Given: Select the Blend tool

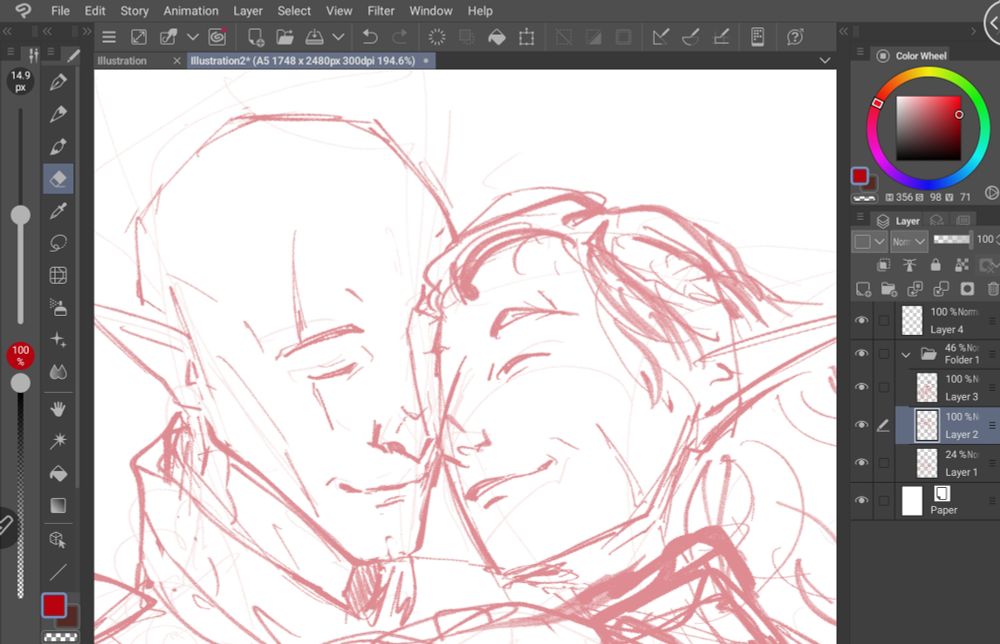Looking at the screenshot, I should tap(58, 372).
